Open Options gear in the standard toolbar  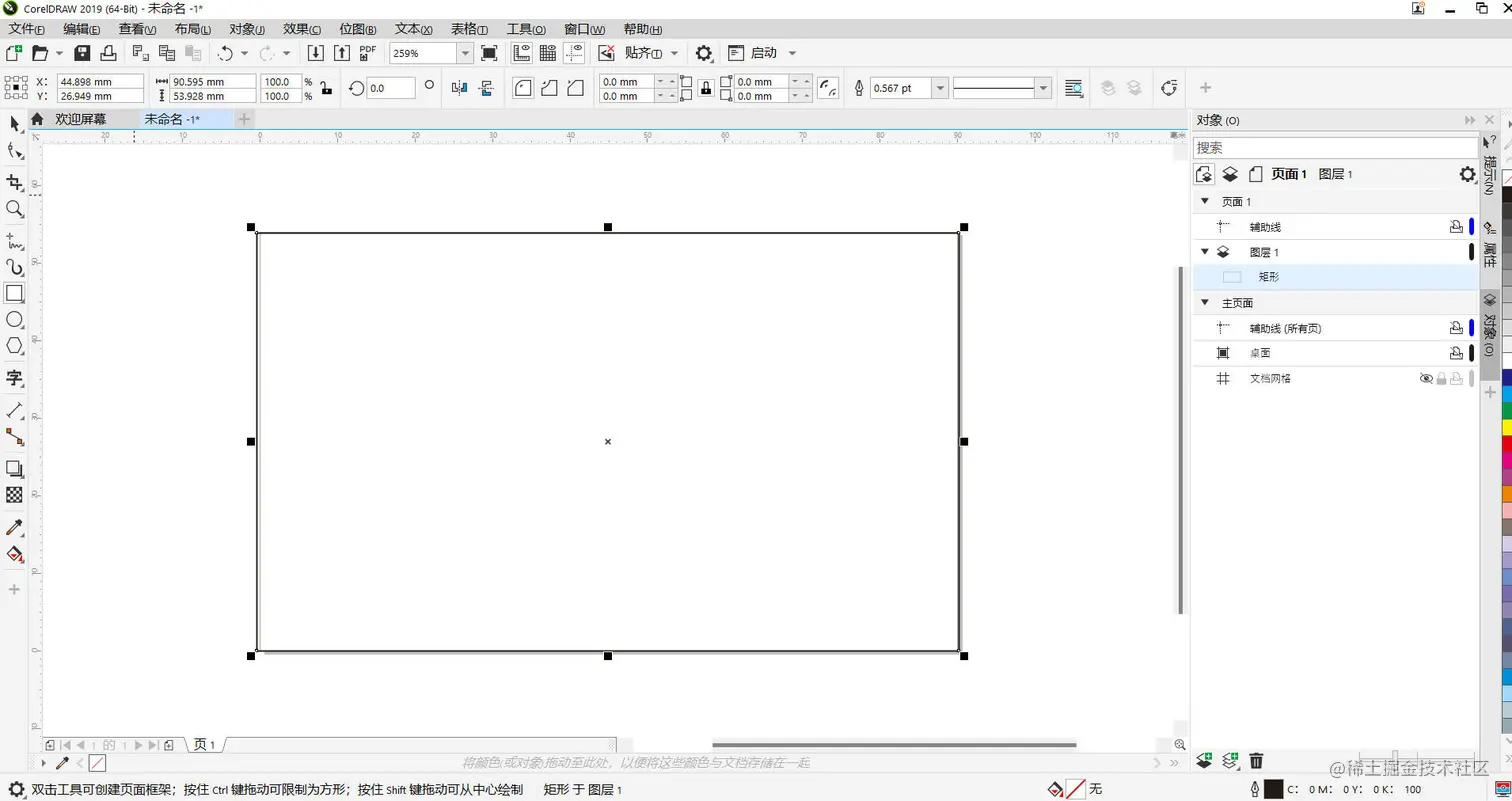(704, 53)
